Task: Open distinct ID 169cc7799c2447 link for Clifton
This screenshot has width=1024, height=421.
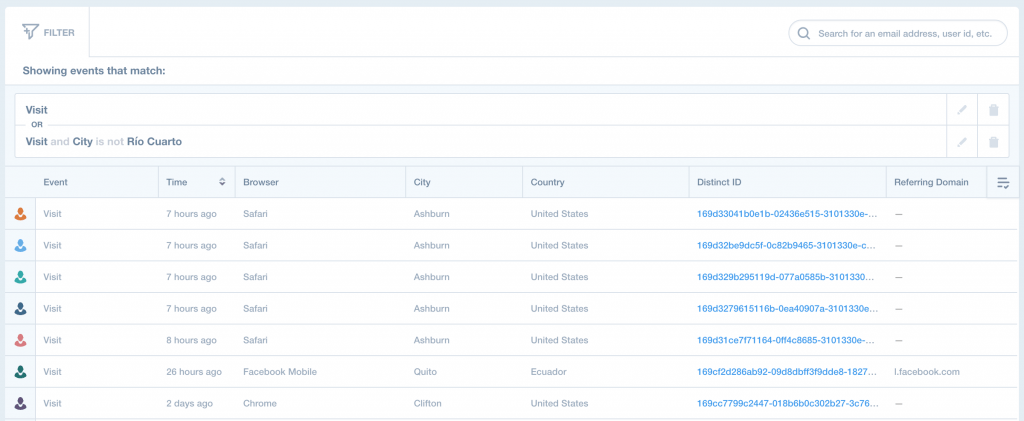Action: (x=787, y=403)
